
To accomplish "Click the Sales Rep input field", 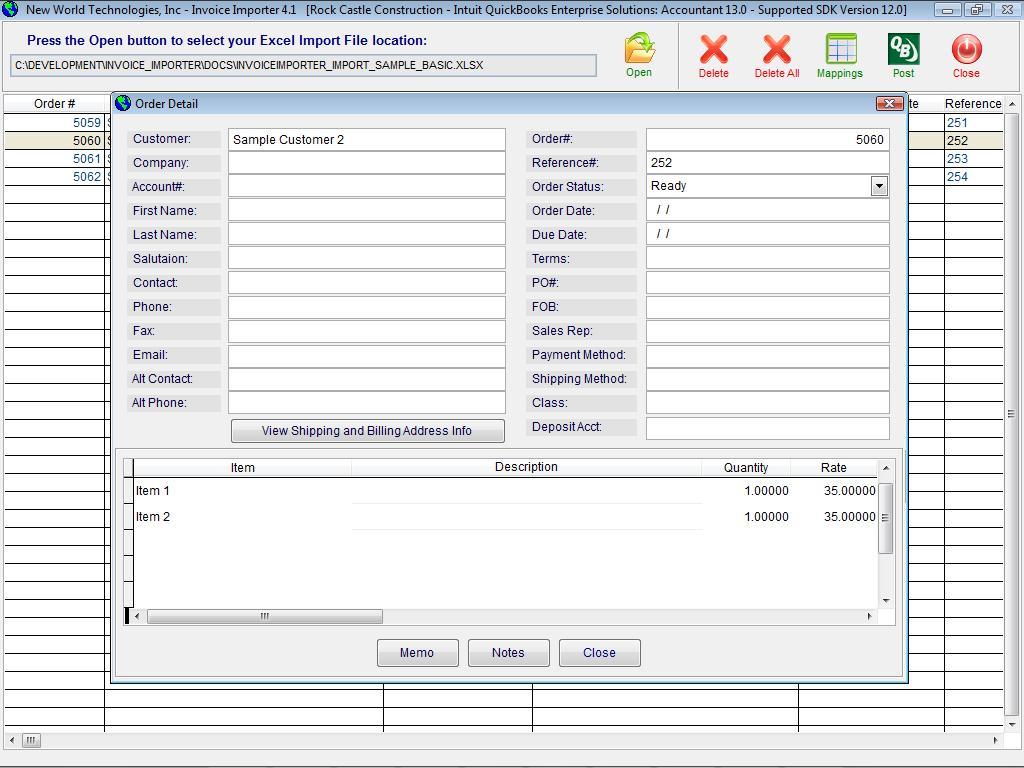I will (767, 331).
